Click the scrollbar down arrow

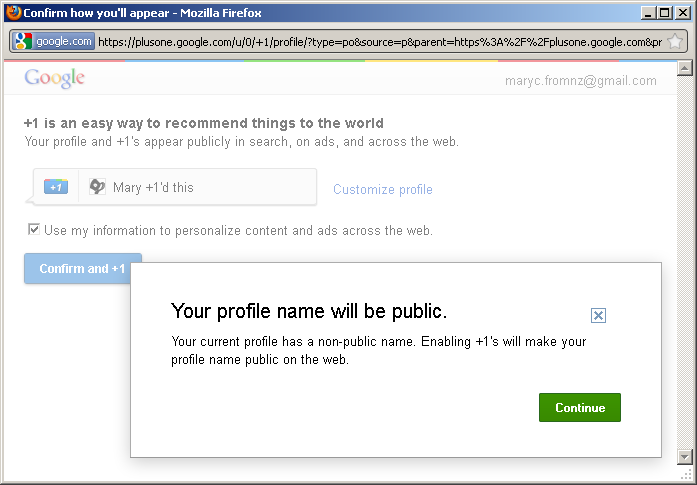pos(685,456)
